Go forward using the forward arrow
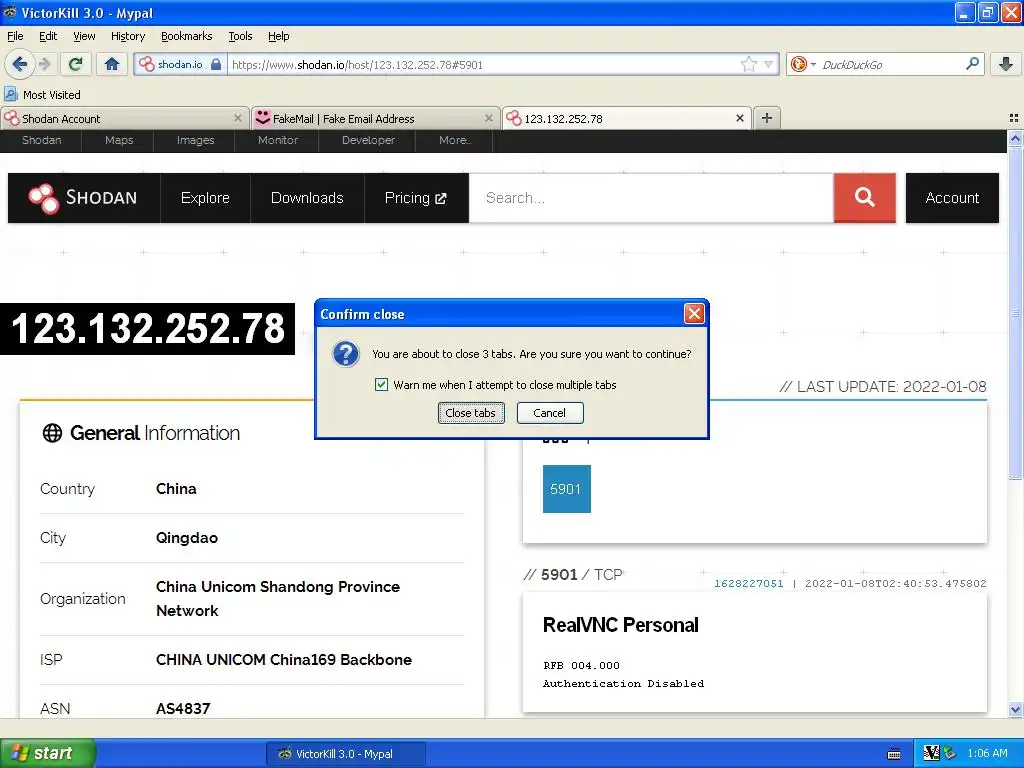Image resolution: width=1024 pixels, height=768 pixels. pos(45,64)
